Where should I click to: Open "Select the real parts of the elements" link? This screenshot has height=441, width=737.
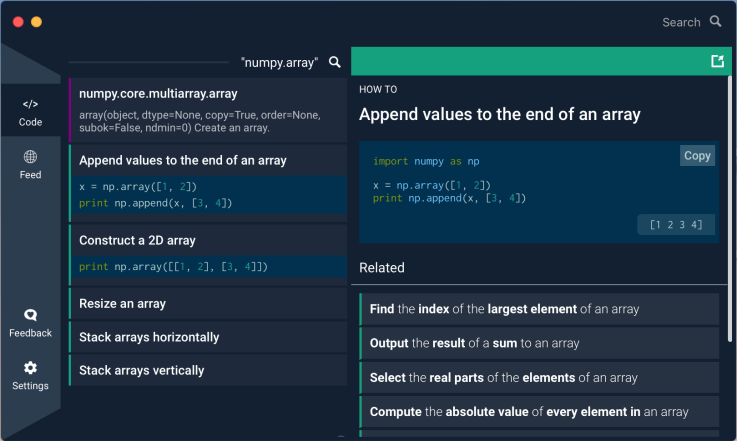pyautogui.click(x=538, y=377)
